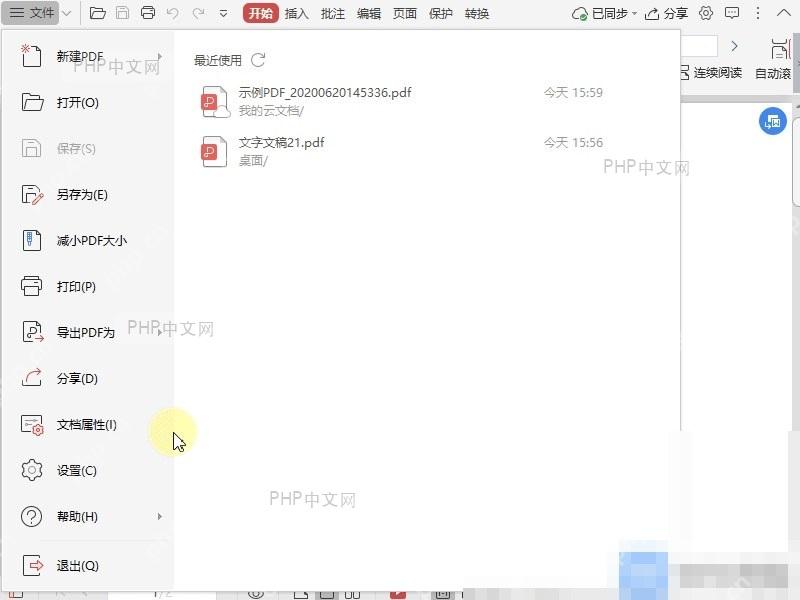Open the 帮助(H) menu item

click(88, 516)
